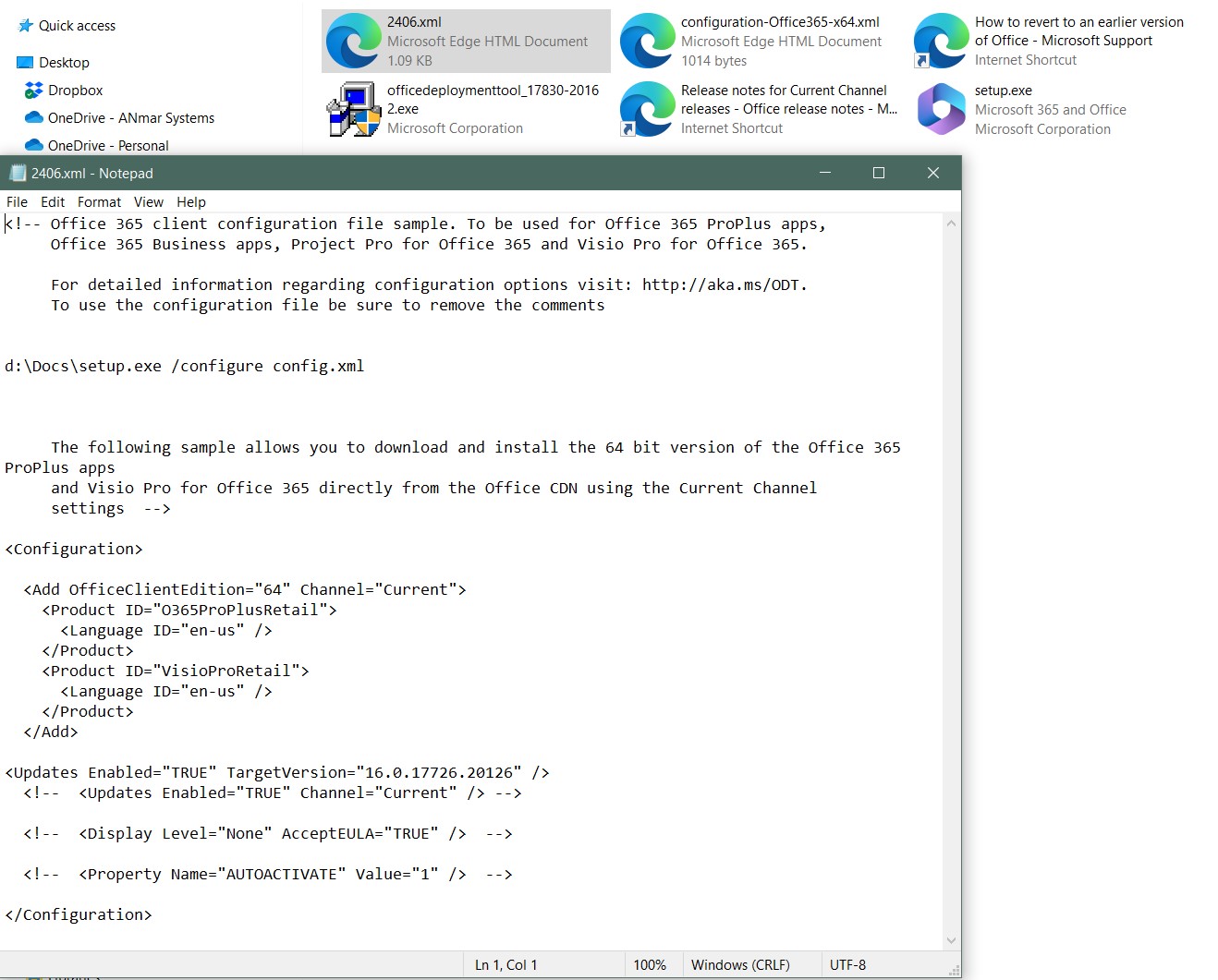Open the View menu in Notepad
The height and width of the screenshot is (980, 1218).
coord(148,202)
